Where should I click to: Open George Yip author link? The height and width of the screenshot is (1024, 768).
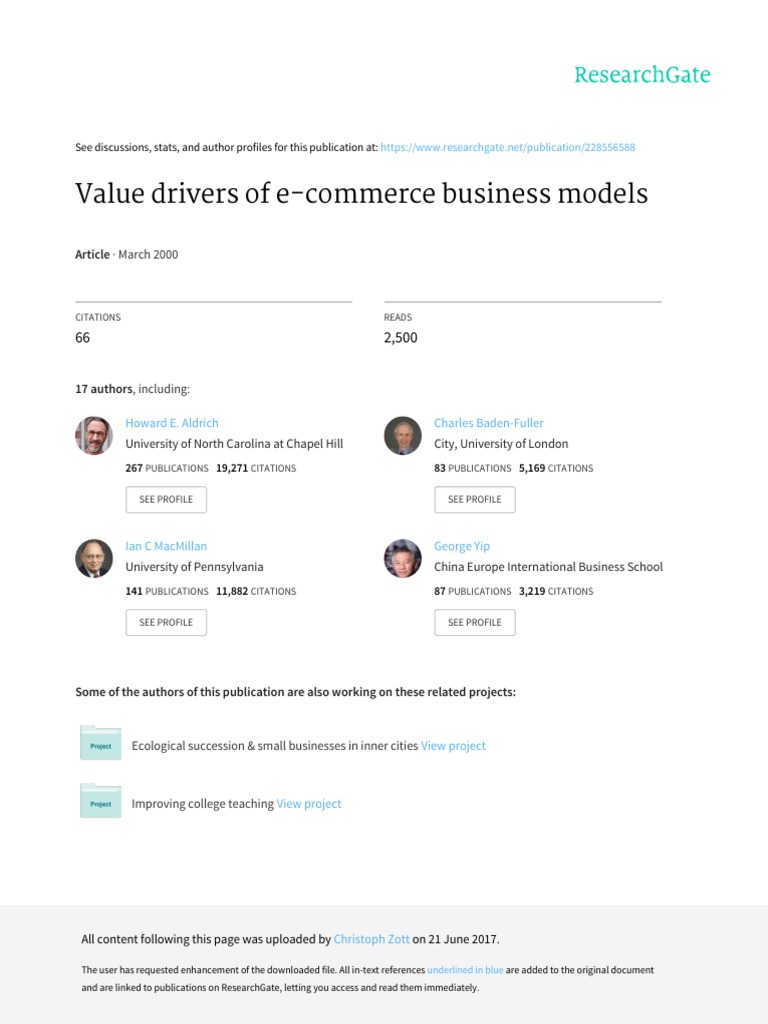click(462, 546)
